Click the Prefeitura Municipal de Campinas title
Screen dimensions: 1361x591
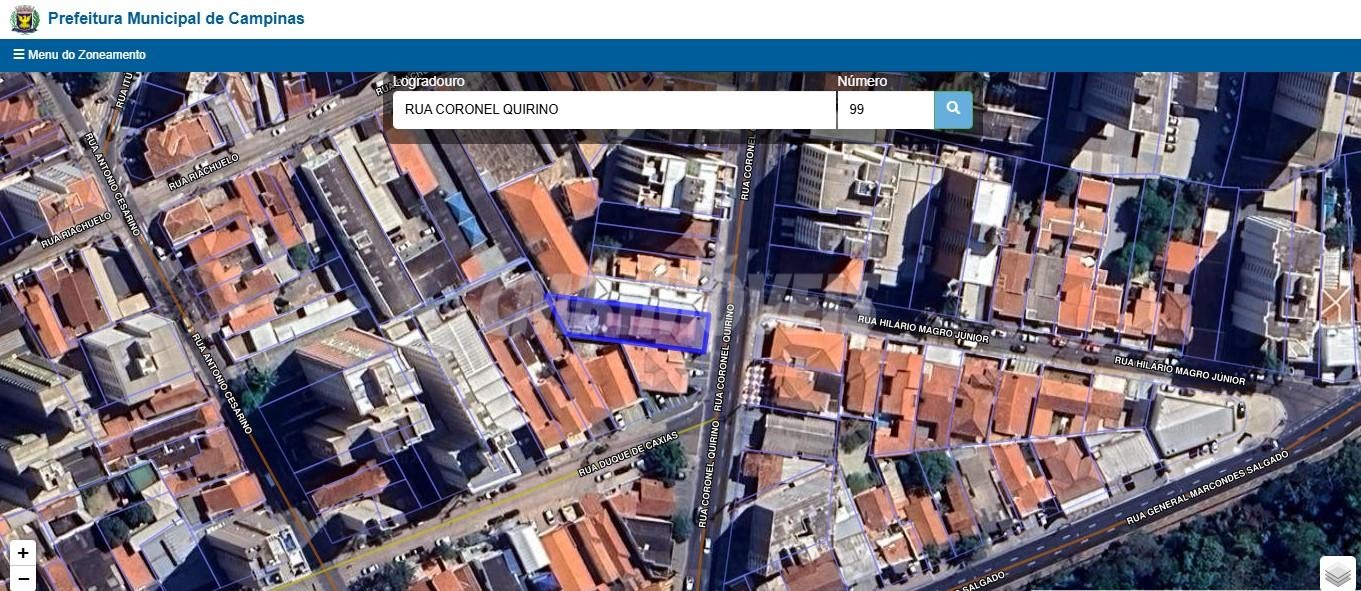point(176,19)
